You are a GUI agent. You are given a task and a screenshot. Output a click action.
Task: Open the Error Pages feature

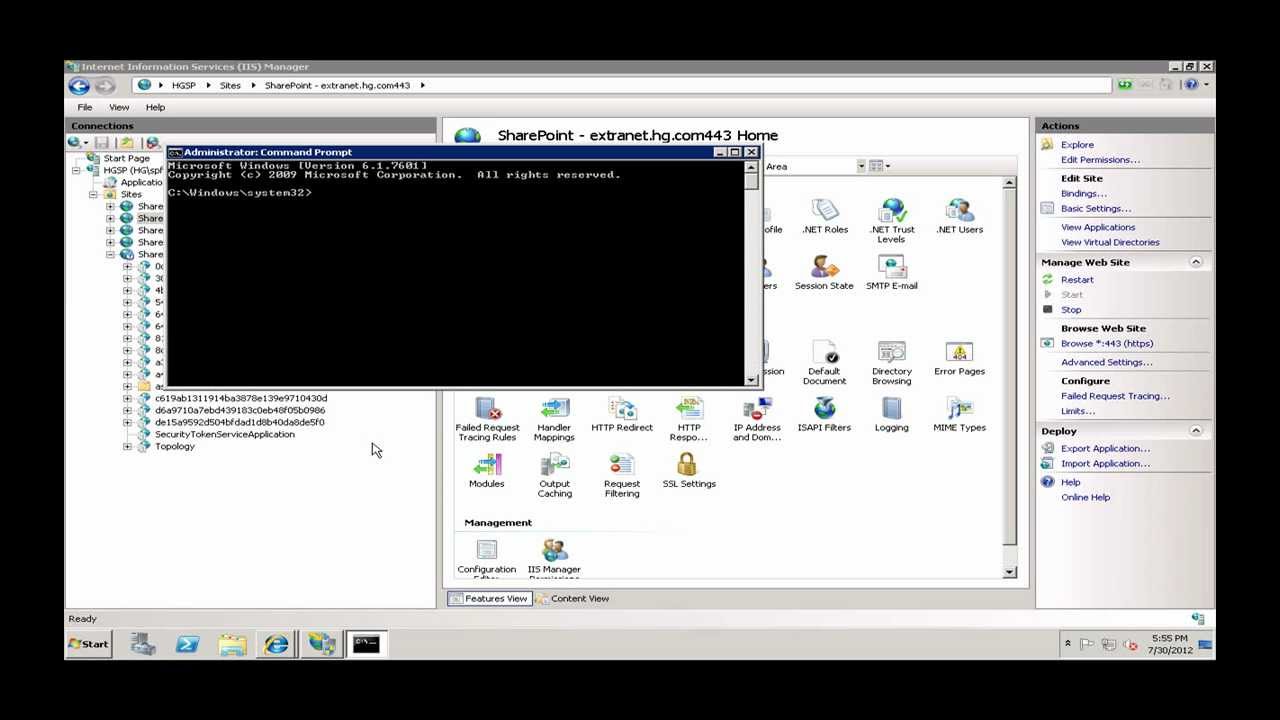pyautogui.click(x=959, y=358)
